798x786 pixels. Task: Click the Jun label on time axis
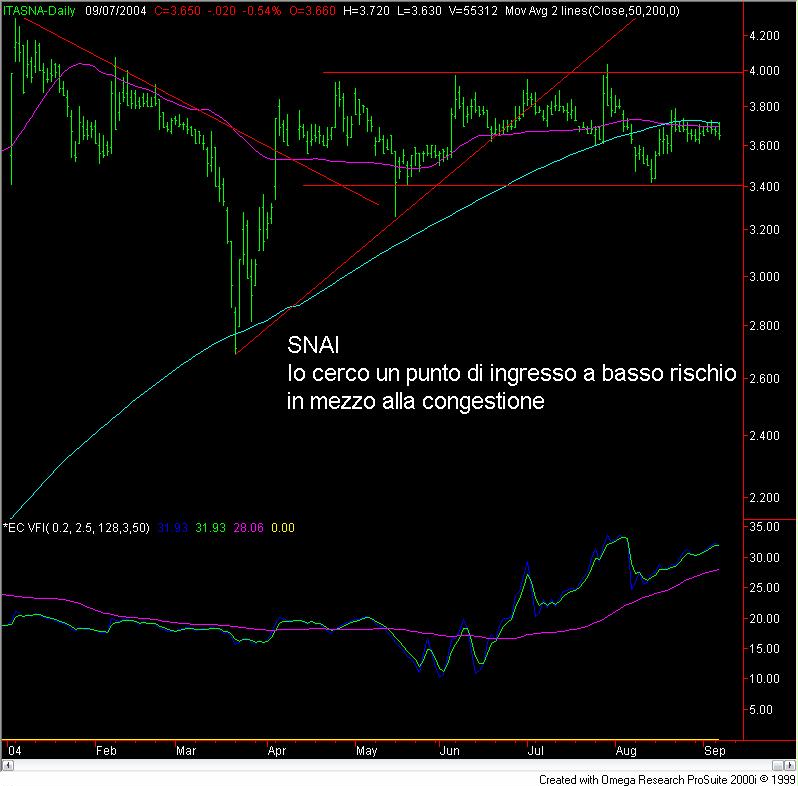[450, 749]
